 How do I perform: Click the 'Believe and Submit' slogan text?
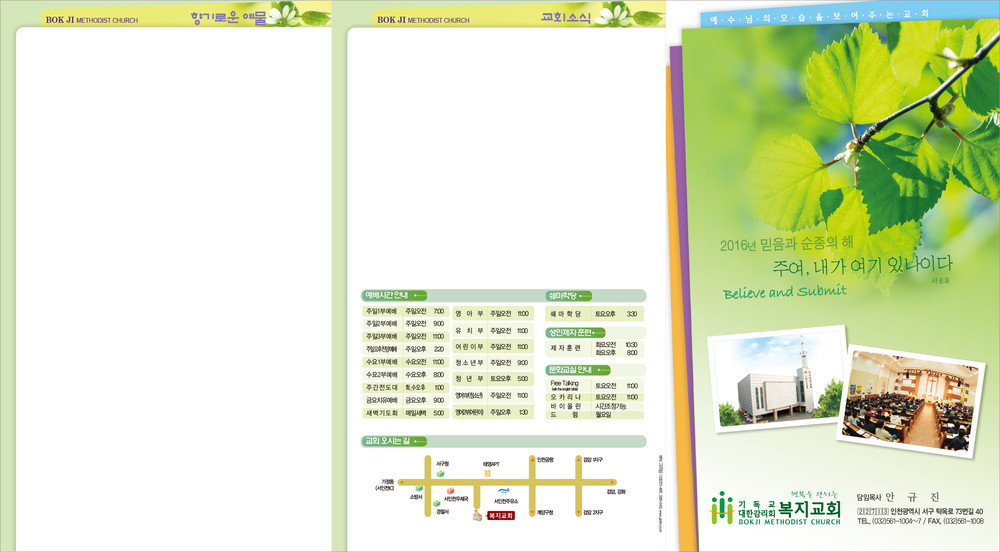(x=784, y=291)
